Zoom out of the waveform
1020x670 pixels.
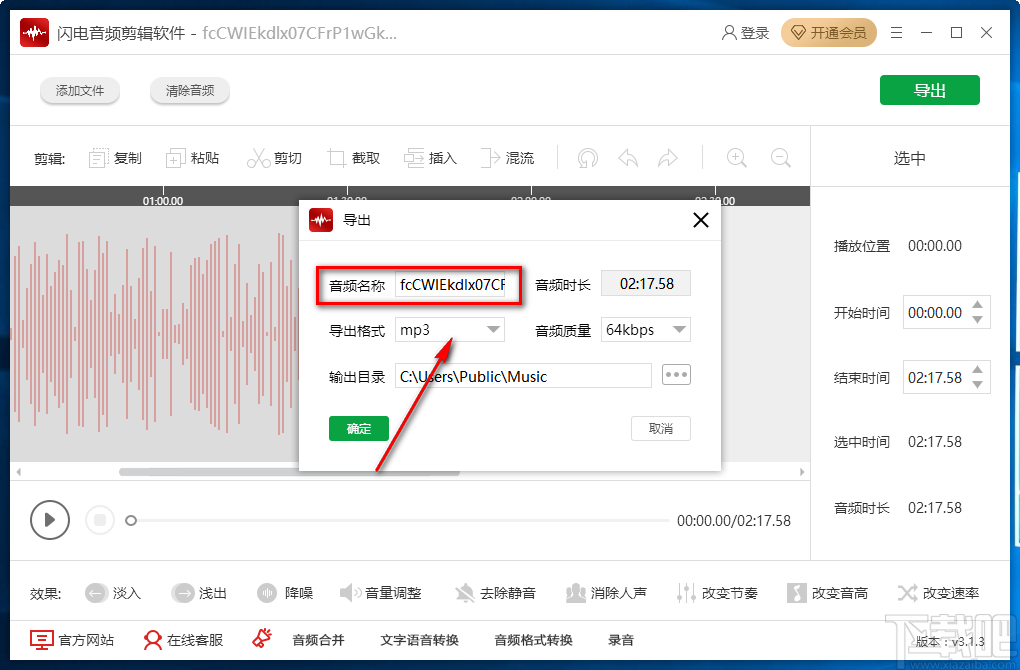coord(781,158)
